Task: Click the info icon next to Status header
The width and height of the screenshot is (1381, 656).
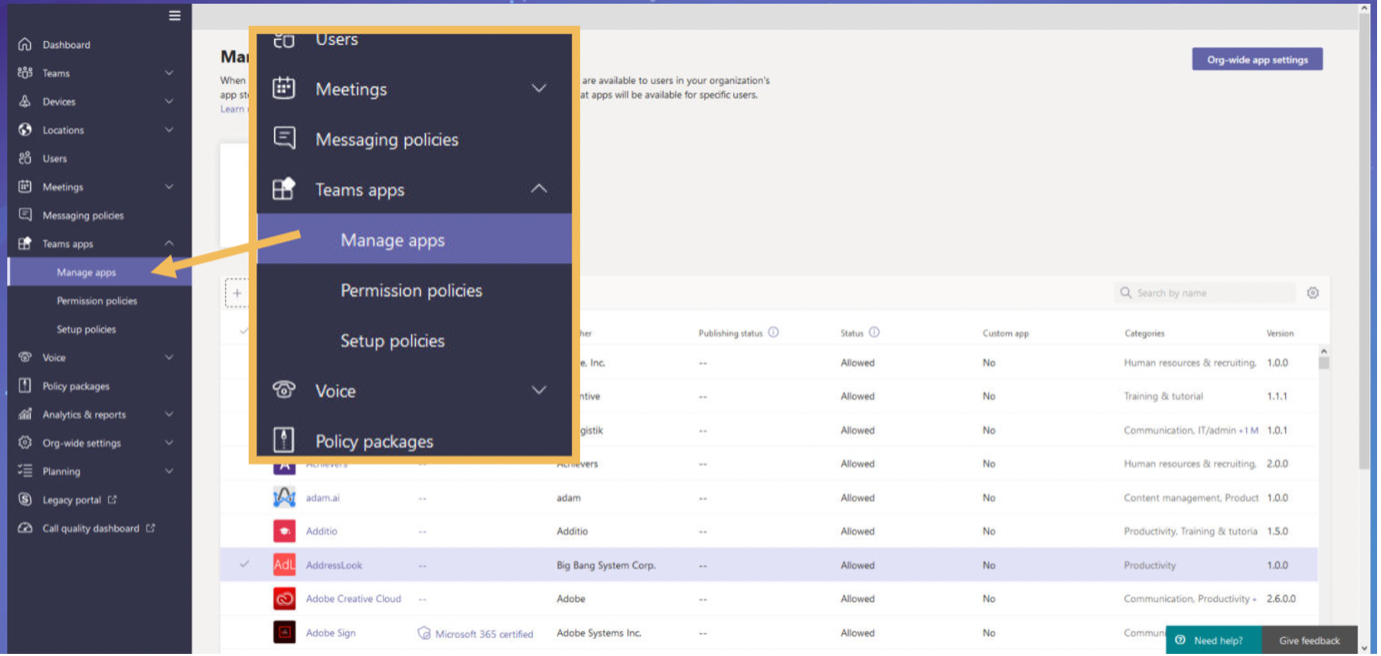Action: coord(874,333)
